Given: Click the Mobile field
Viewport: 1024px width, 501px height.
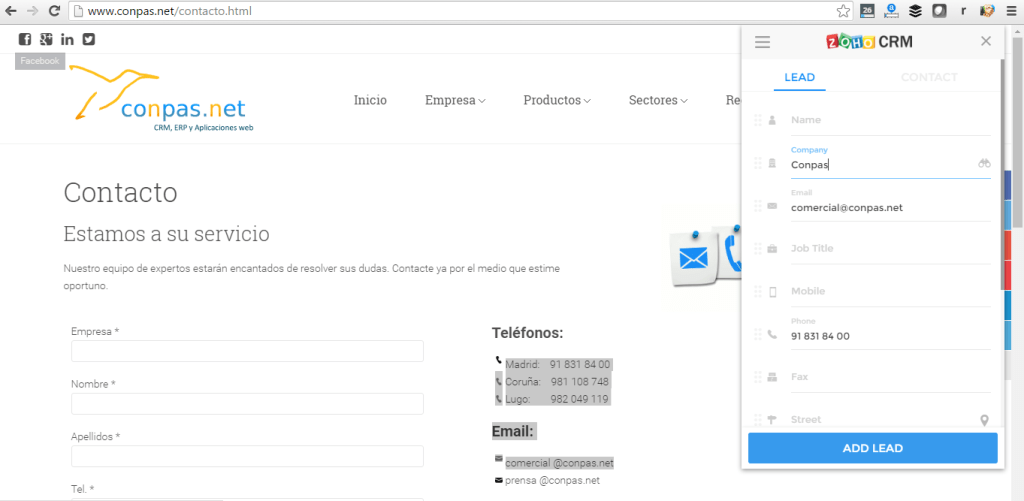Looking at the screenshot, I should 890,291.
